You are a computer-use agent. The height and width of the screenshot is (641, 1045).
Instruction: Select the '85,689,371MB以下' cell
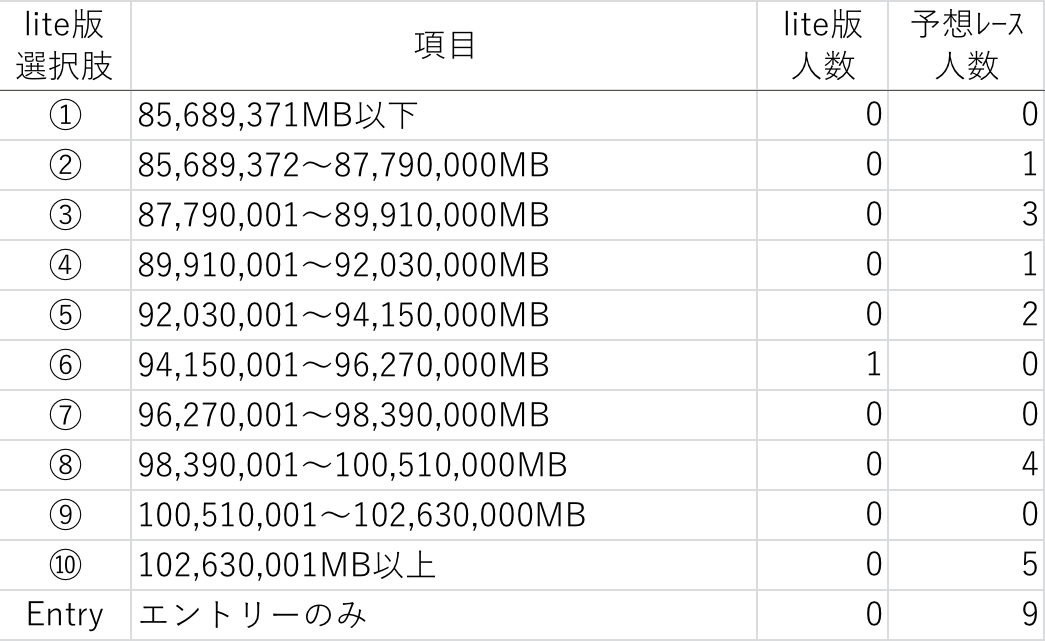click(x=277, y=117)
